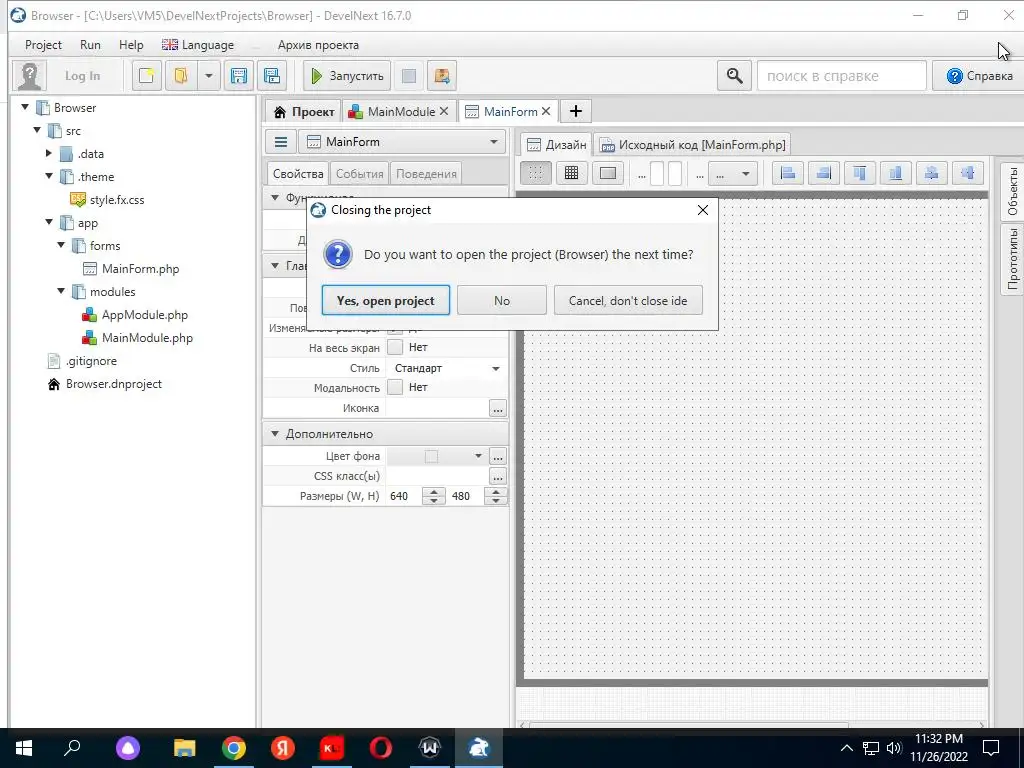Toggle the На весь экран checkbox
This screenshot has width=1024, height=768.
(394, 347)
